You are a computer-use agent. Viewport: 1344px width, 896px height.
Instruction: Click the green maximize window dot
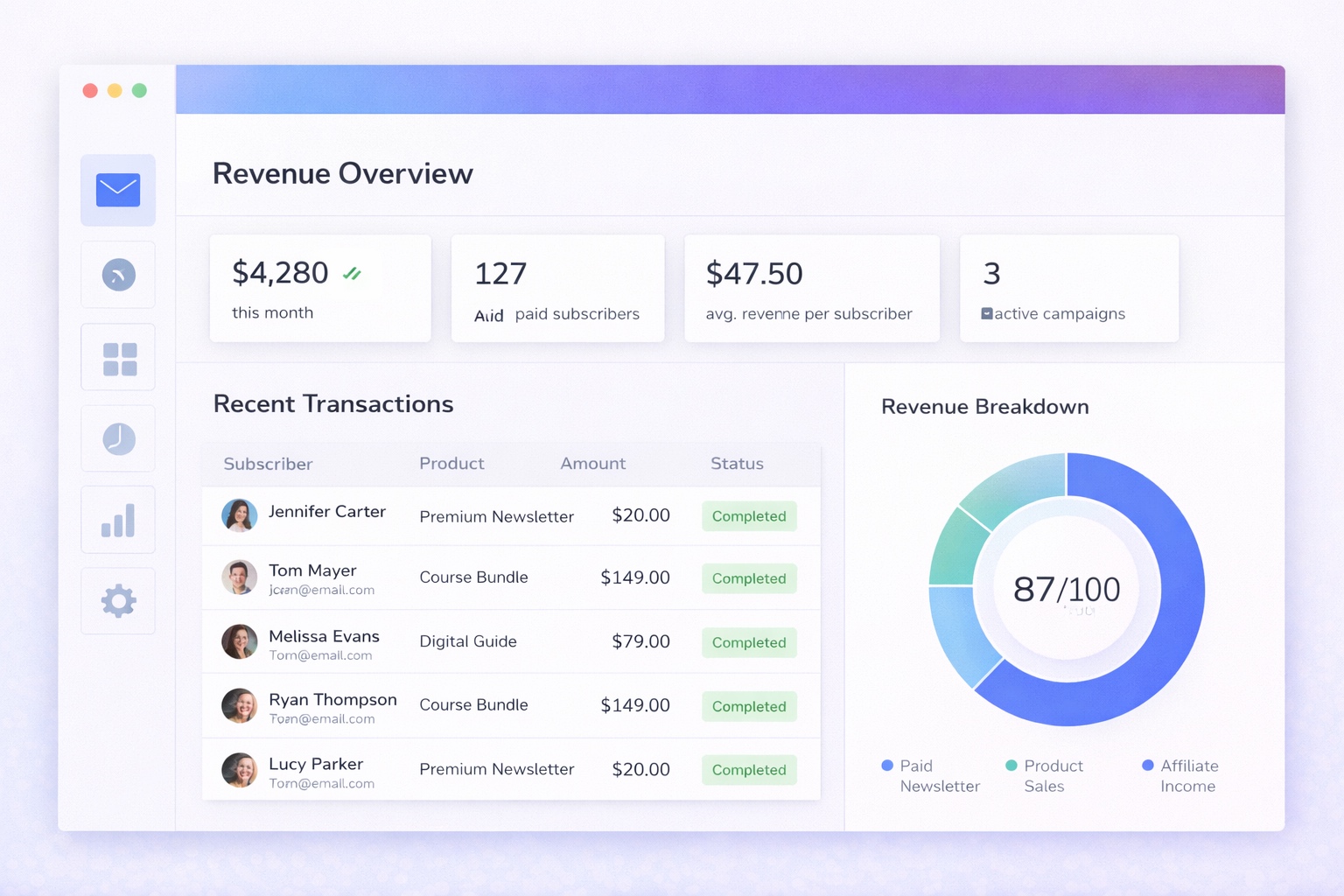coord(139,90)
